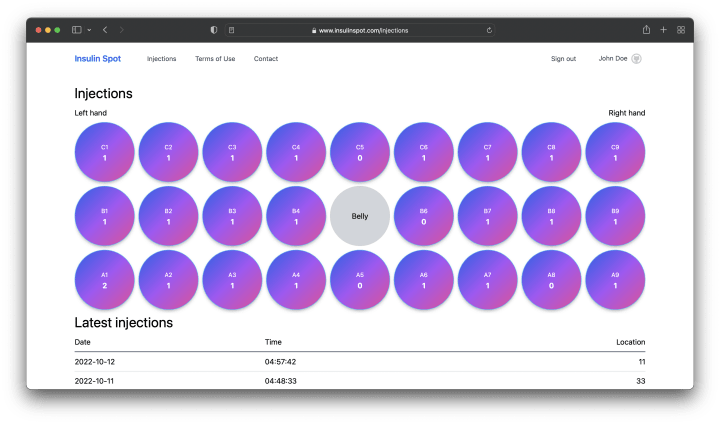Show tab overview grid icon
Screen dimensions: 720x424
click(x=681, y=30)
